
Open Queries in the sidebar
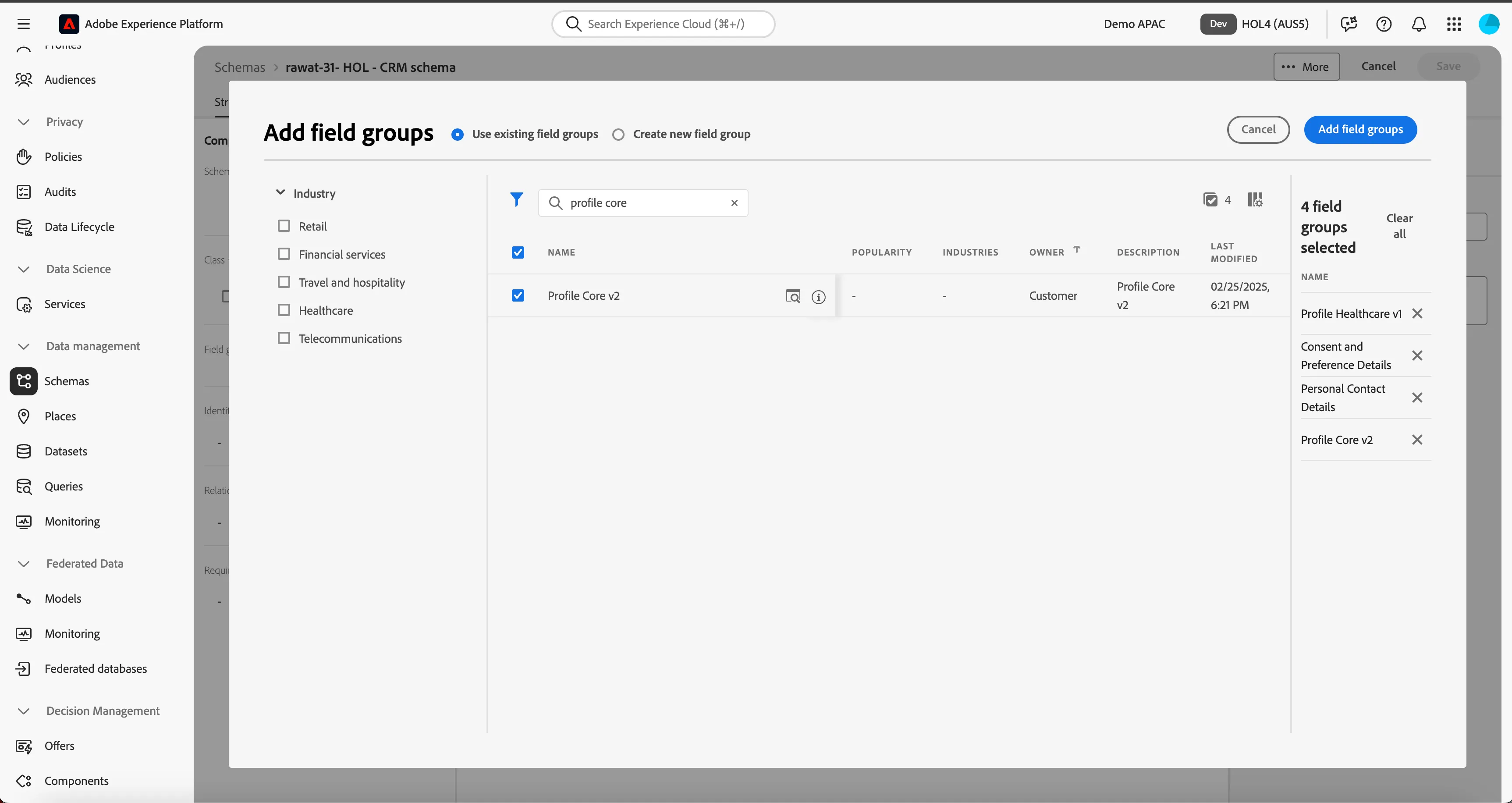pos(64,487)
